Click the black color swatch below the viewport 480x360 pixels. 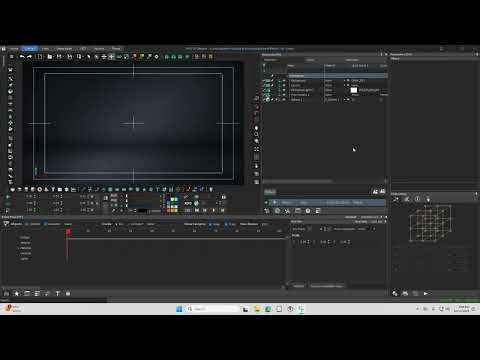point(142,211)
